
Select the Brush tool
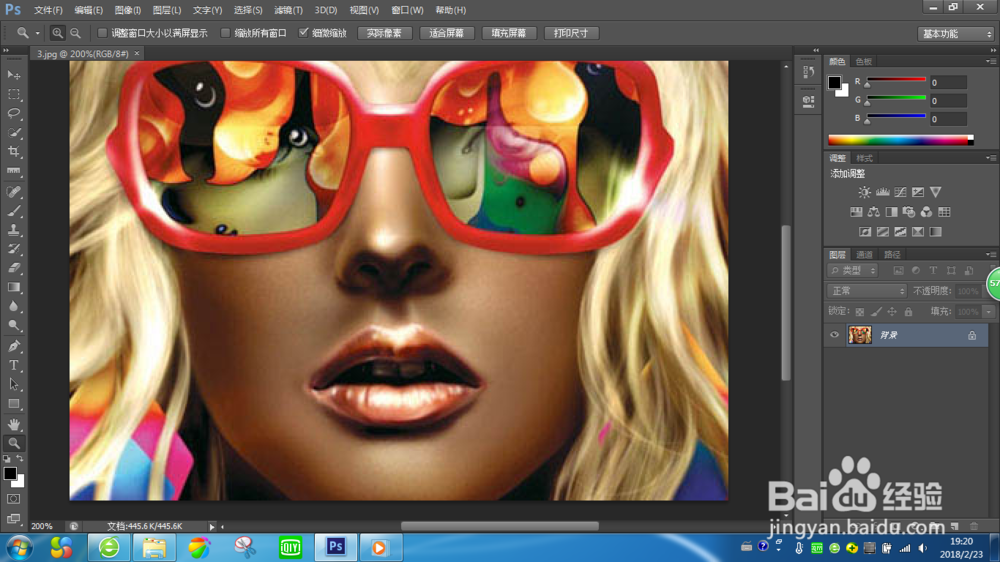(13, 211)
